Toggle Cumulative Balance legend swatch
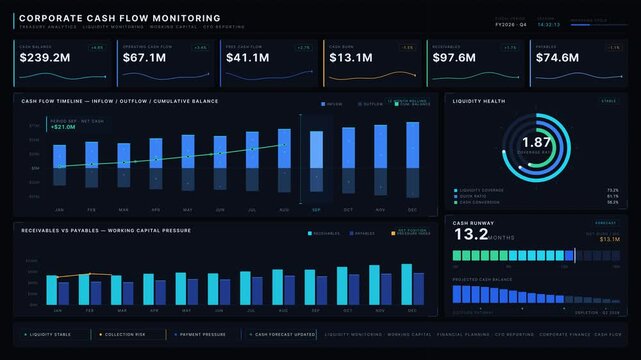This screenshot has height=360, width=641. coord(397,104)
